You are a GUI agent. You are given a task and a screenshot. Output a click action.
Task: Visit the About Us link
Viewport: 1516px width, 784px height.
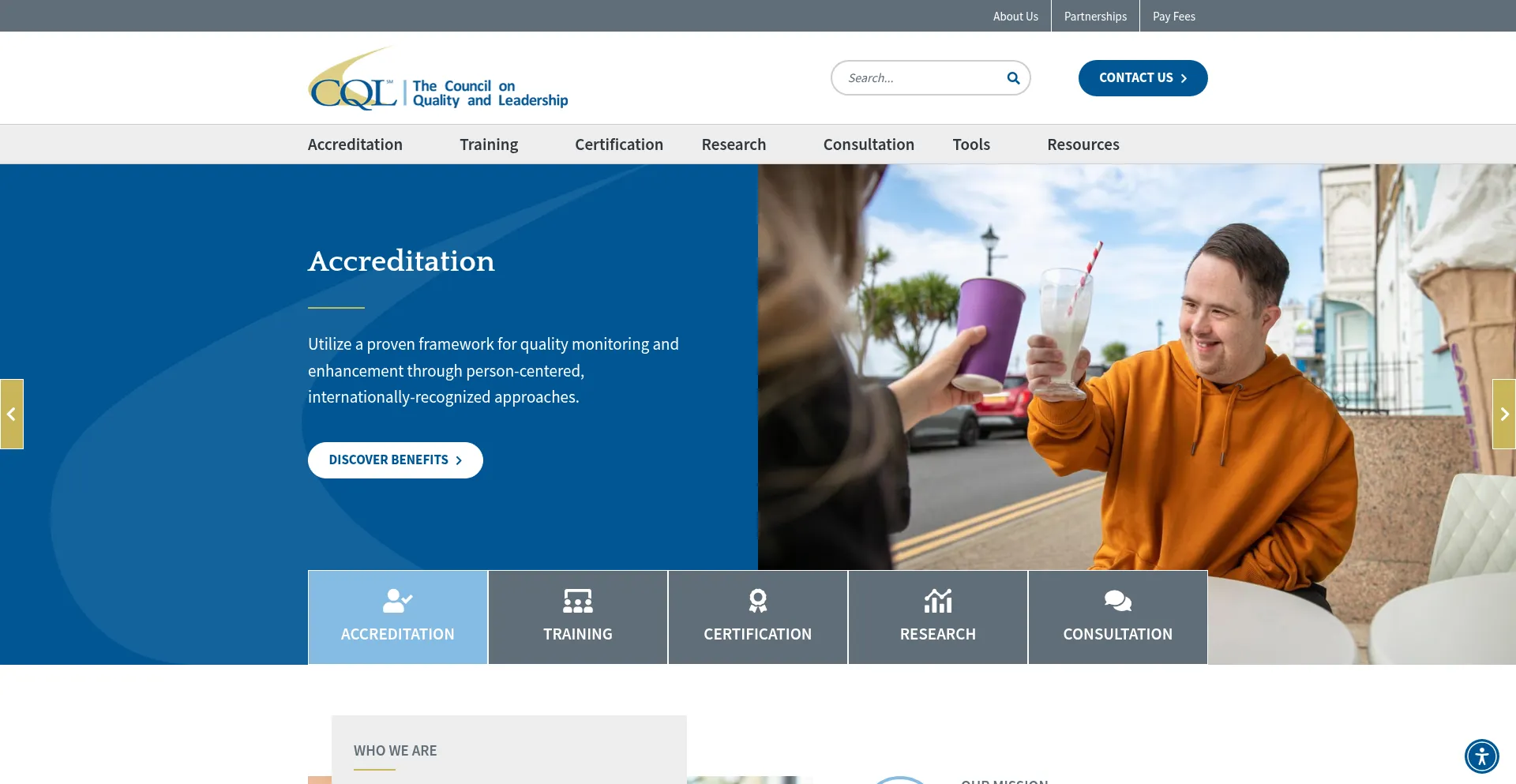click(1015, 17)
